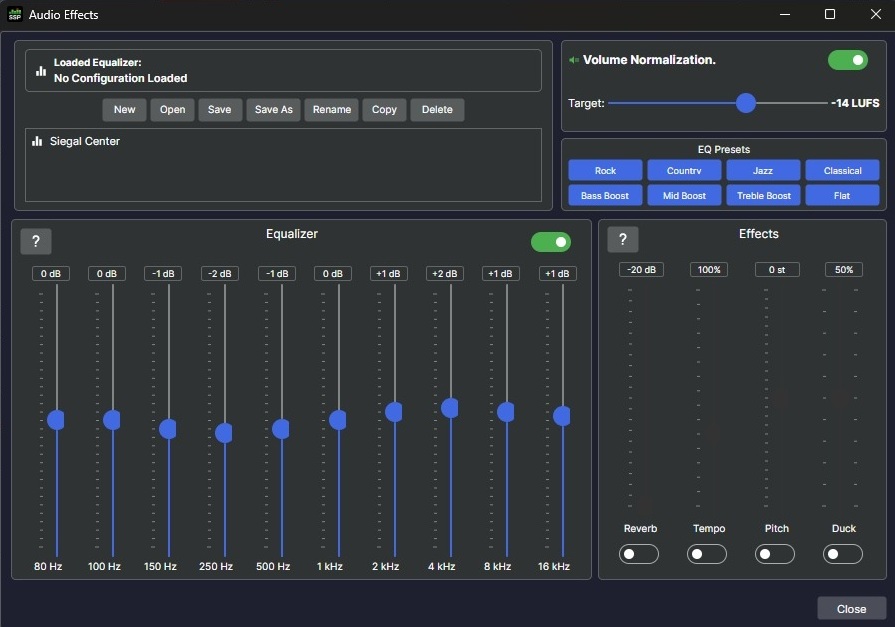Apply the Rock EQ preset

[605, 170]
